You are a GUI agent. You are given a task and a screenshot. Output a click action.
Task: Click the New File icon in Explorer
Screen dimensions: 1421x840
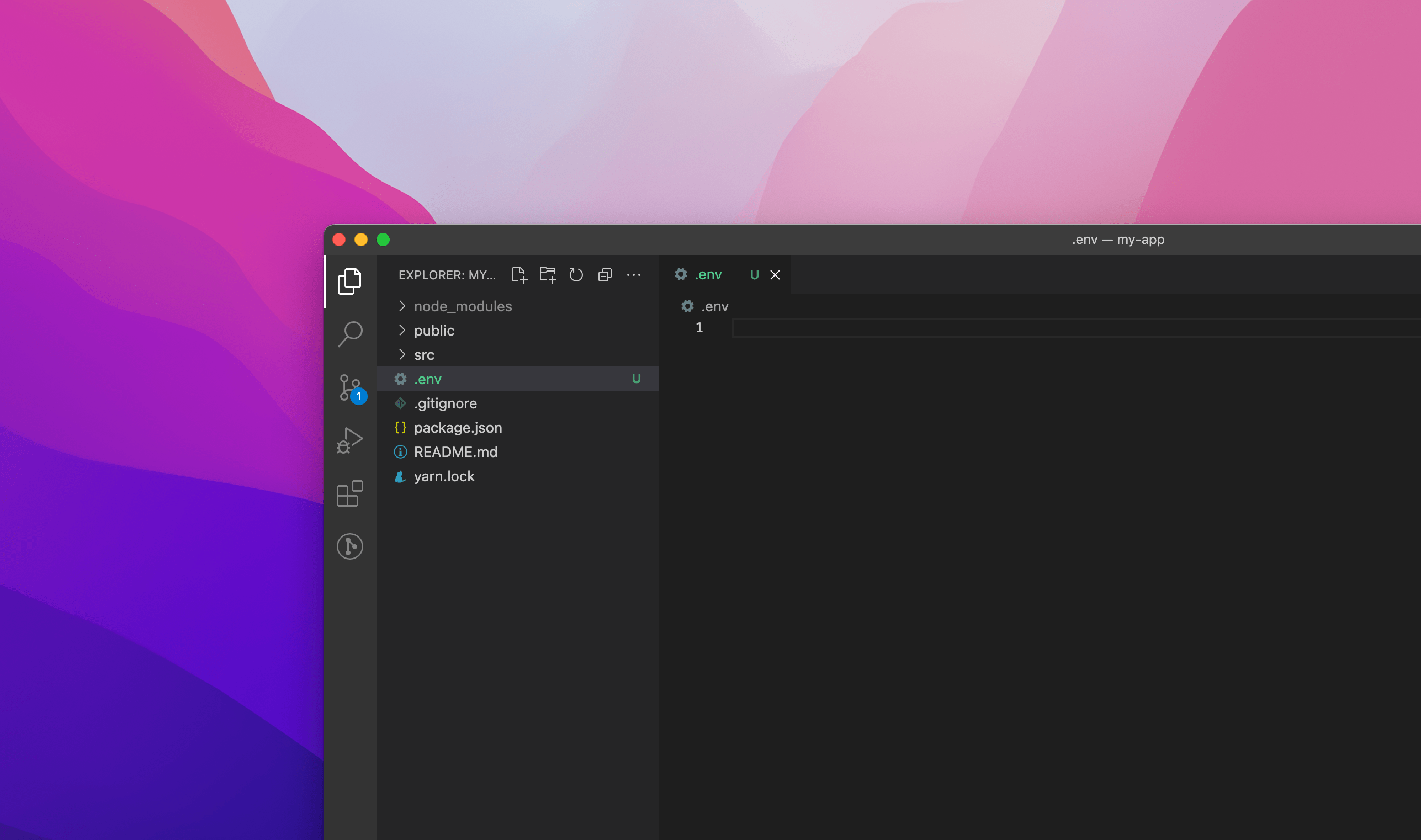tap(518, 275)
